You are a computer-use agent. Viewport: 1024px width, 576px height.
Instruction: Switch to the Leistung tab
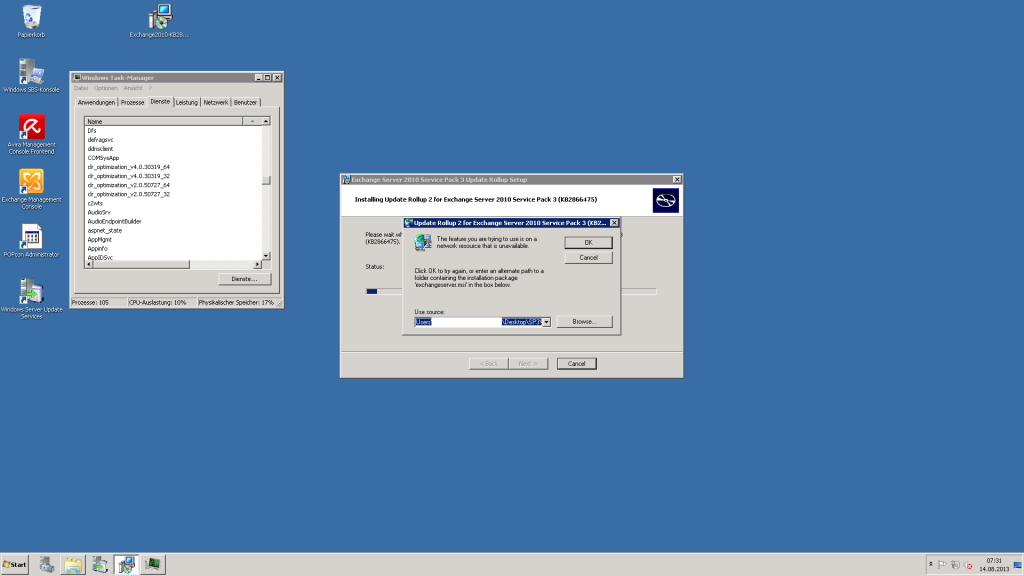(186, 103)
